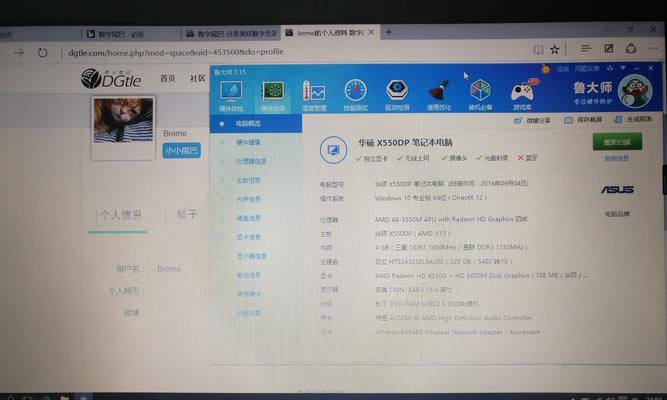Screen dimensions: 667x400
Task: Open 驱动检测 driver detection icon
Action: coord(397,96)
